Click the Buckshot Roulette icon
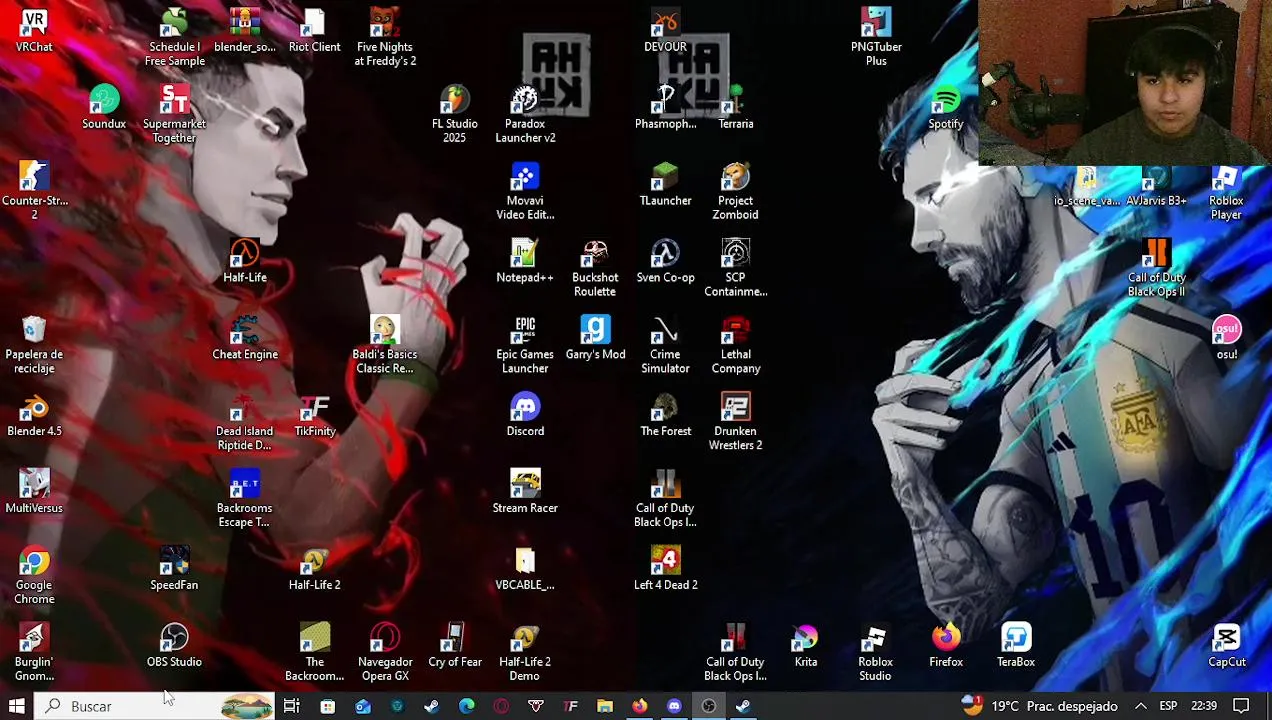1272x720 pixels. [x=595, y=269]
